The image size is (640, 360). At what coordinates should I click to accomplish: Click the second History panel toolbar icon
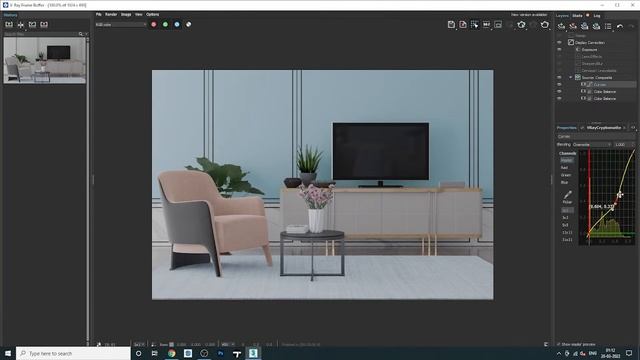point(20,24)
